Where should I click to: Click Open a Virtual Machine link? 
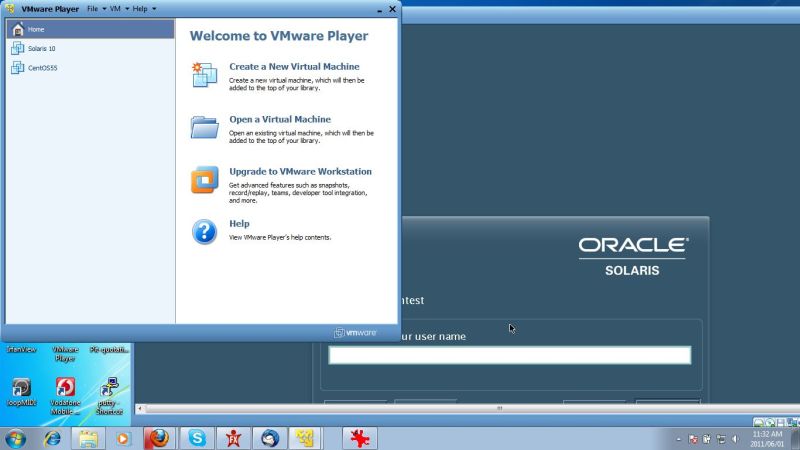[280, 119]
